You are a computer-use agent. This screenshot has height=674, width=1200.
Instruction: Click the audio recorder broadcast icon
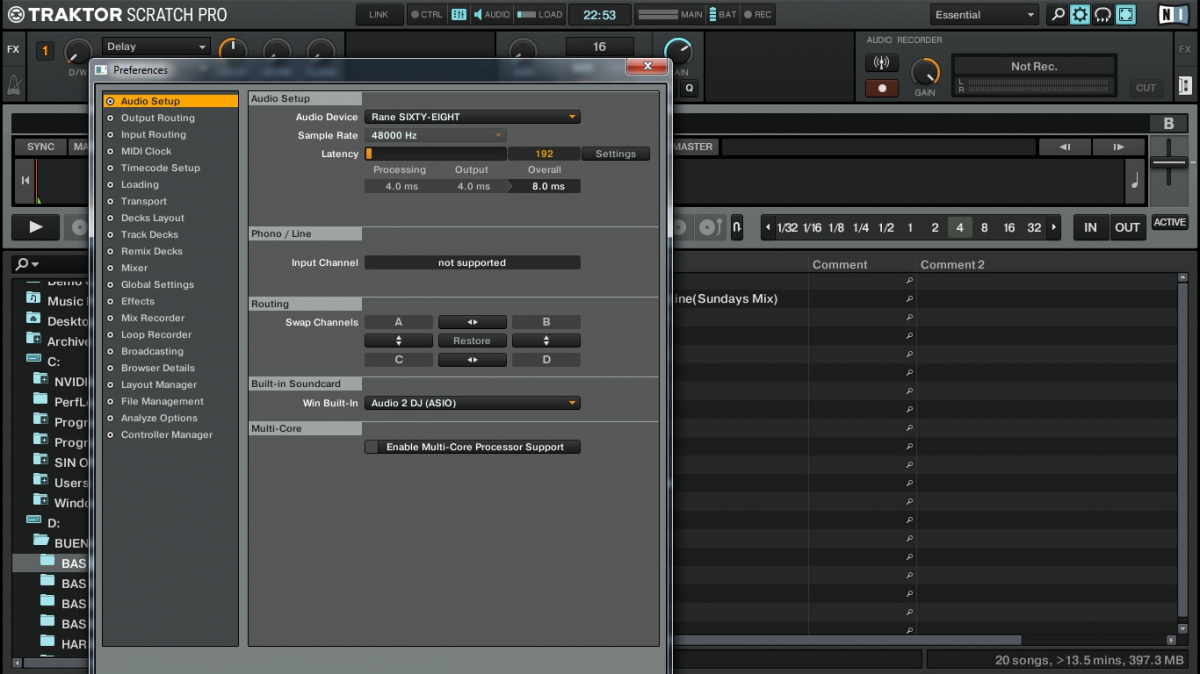[881, 63]
